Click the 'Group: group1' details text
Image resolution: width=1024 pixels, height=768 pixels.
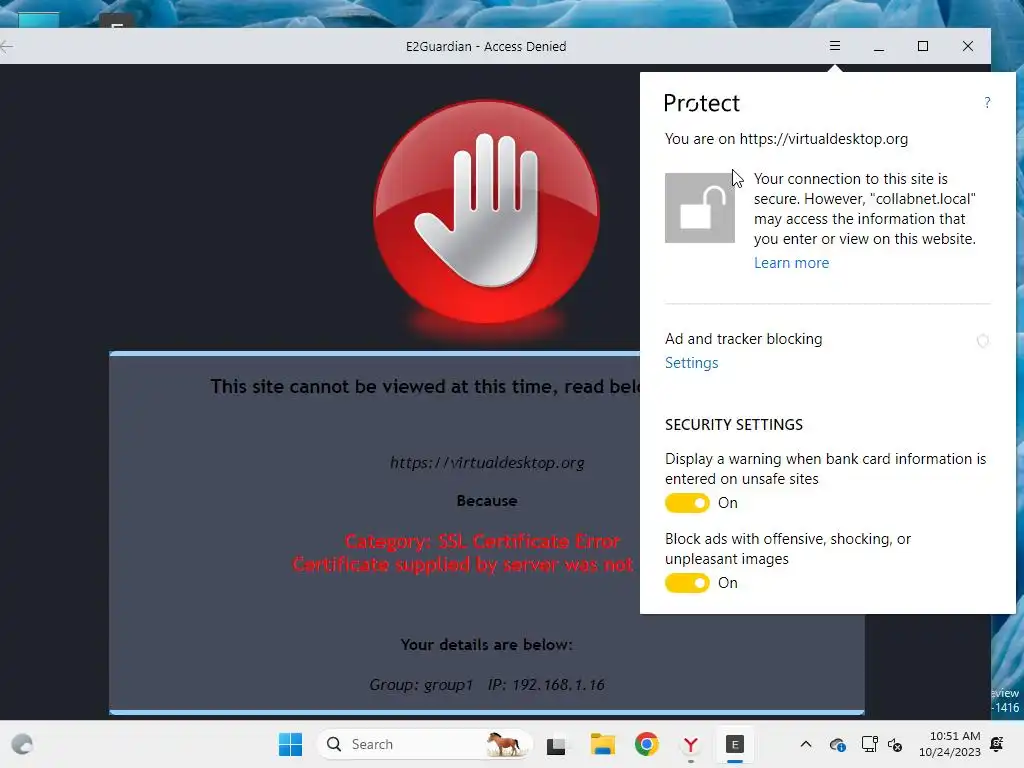pyautogui.click(x=421, y=684)
